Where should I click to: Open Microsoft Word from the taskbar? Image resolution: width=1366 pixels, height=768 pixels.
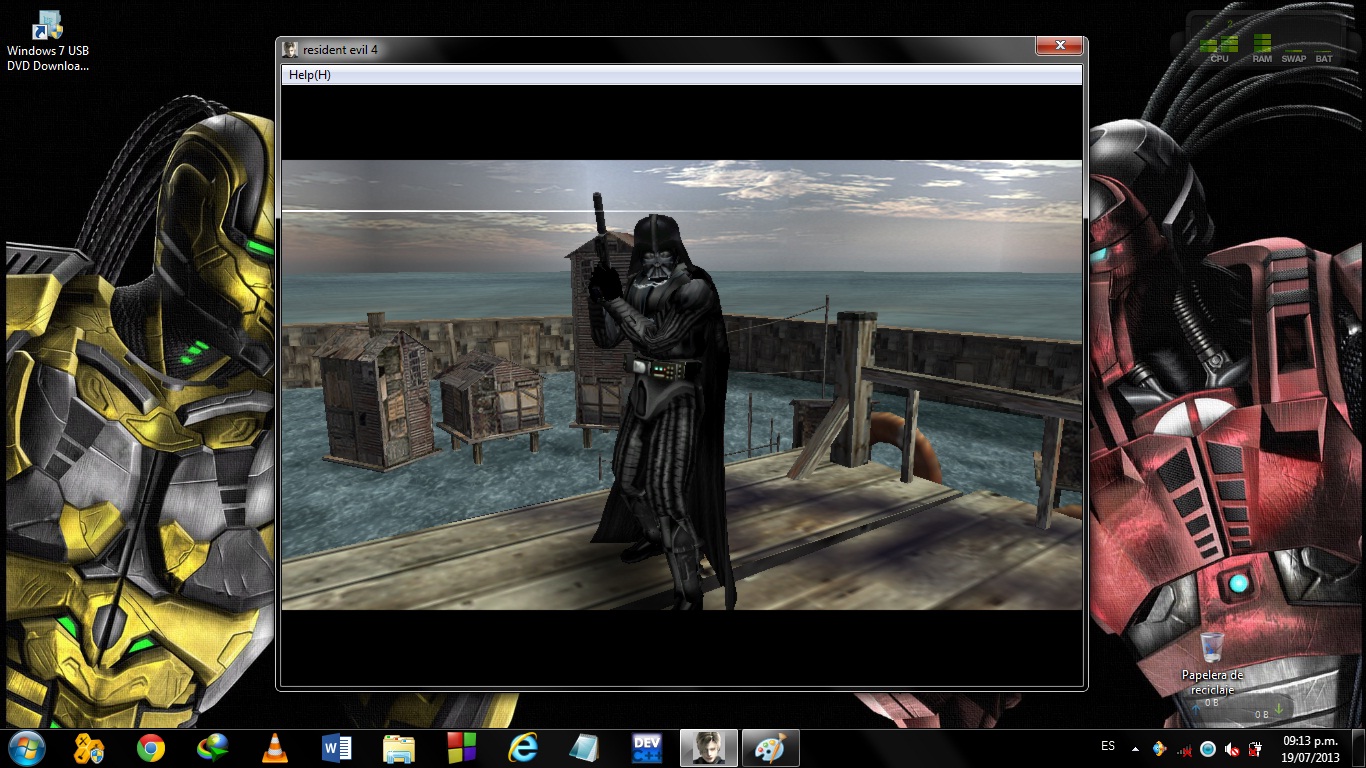[x=337, y=748]
